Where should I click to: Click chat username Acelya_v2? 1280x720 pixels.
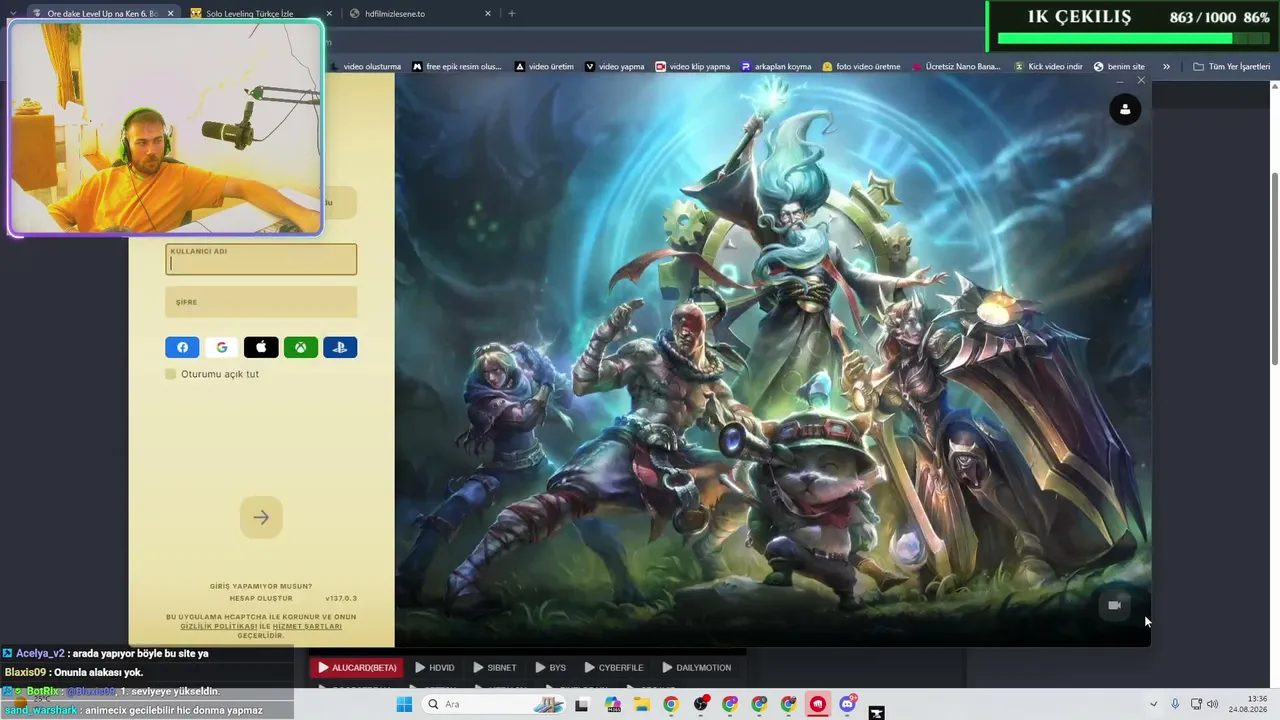[x=40, y=653]
